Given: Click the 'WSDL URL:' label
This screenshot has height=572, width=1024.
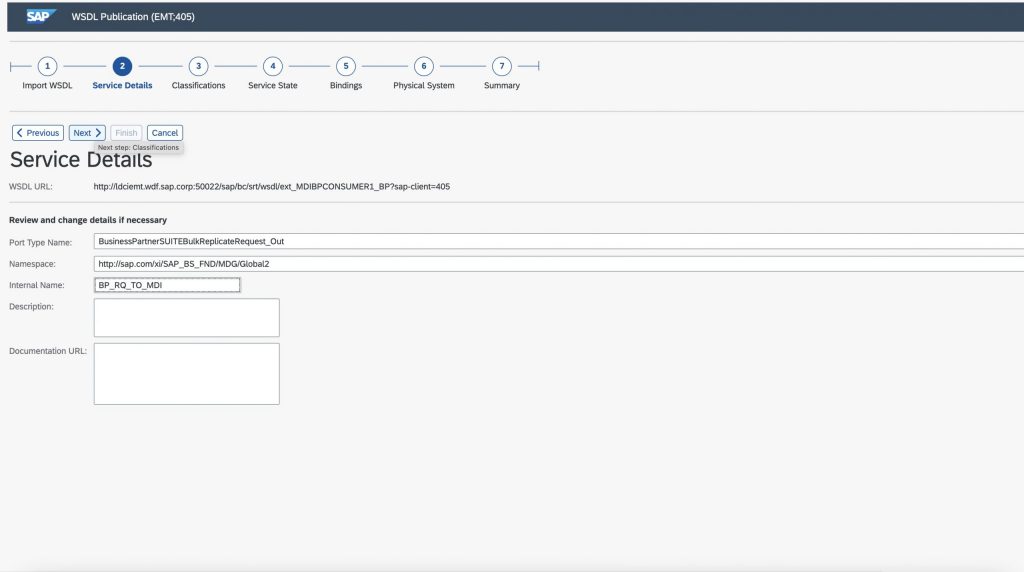Looking at the screenshot, I should tap(31, 187).
